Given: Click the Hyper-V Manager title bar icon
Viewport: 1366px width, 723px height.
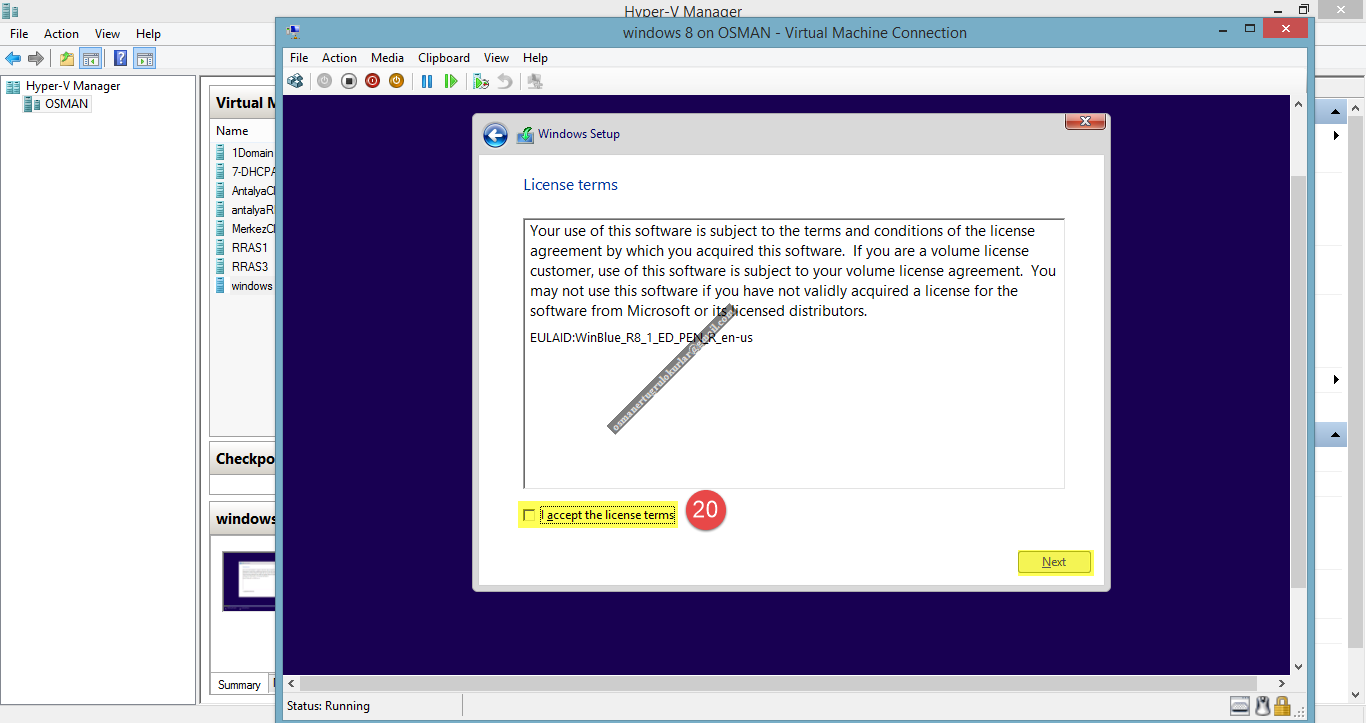Looking at the screenshot, I should [x=11, y=11].
